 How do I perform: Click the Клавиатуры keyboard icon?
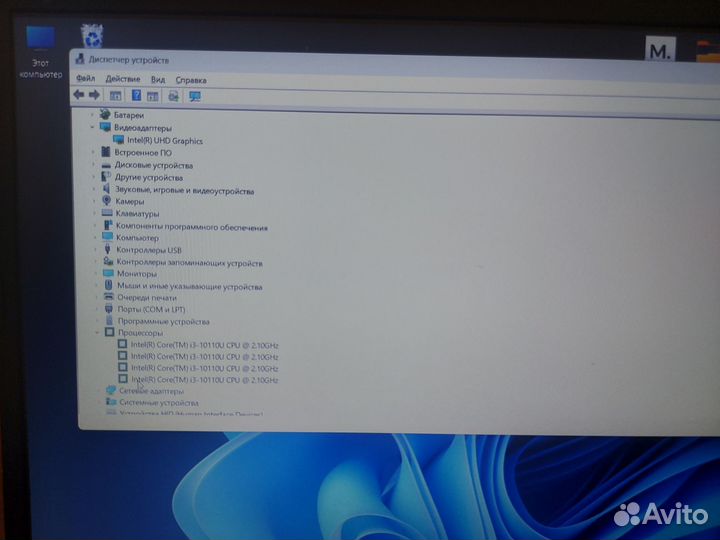pos(107,213)
